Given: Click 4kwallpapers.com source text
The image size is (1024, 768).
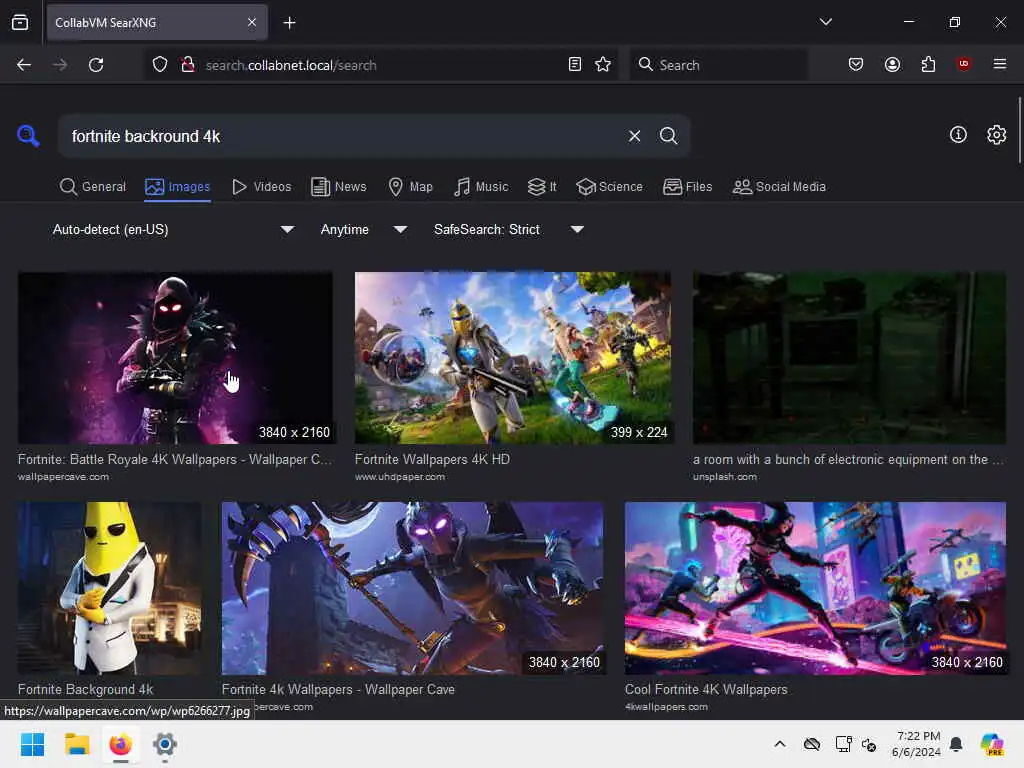Looking at the screenshot, I should click(x=666, y=707).
